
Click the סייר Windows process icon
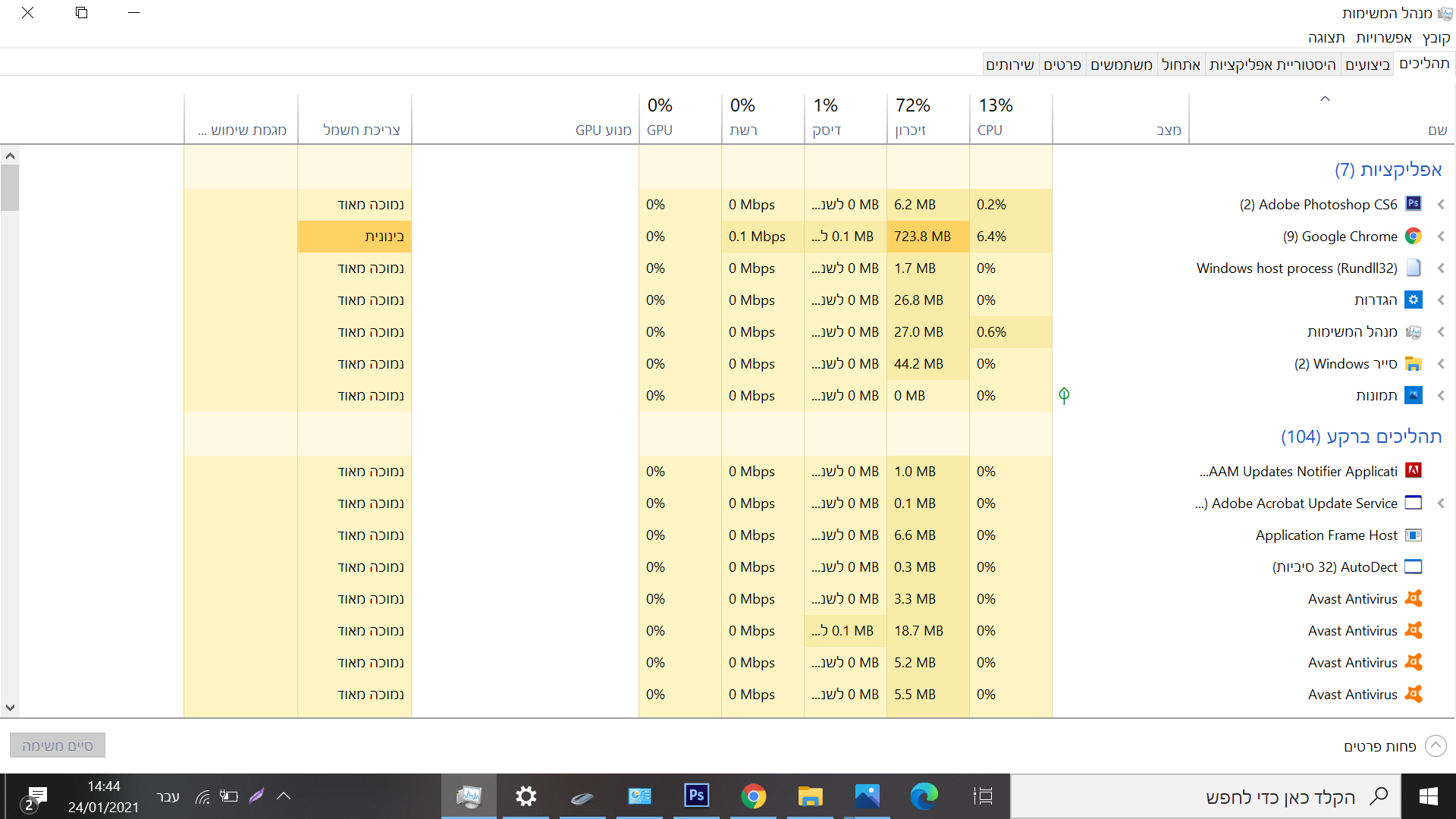tap(1414, 363)
